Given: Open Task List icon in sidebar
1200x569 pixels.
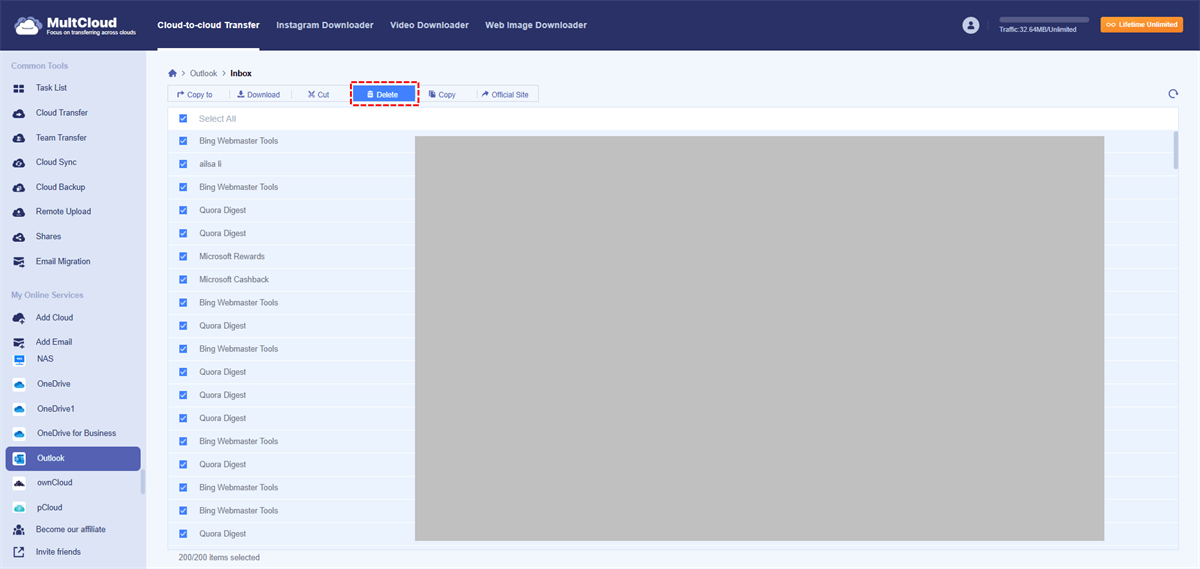Looking at the screenshot, I should tap(19, 88).
